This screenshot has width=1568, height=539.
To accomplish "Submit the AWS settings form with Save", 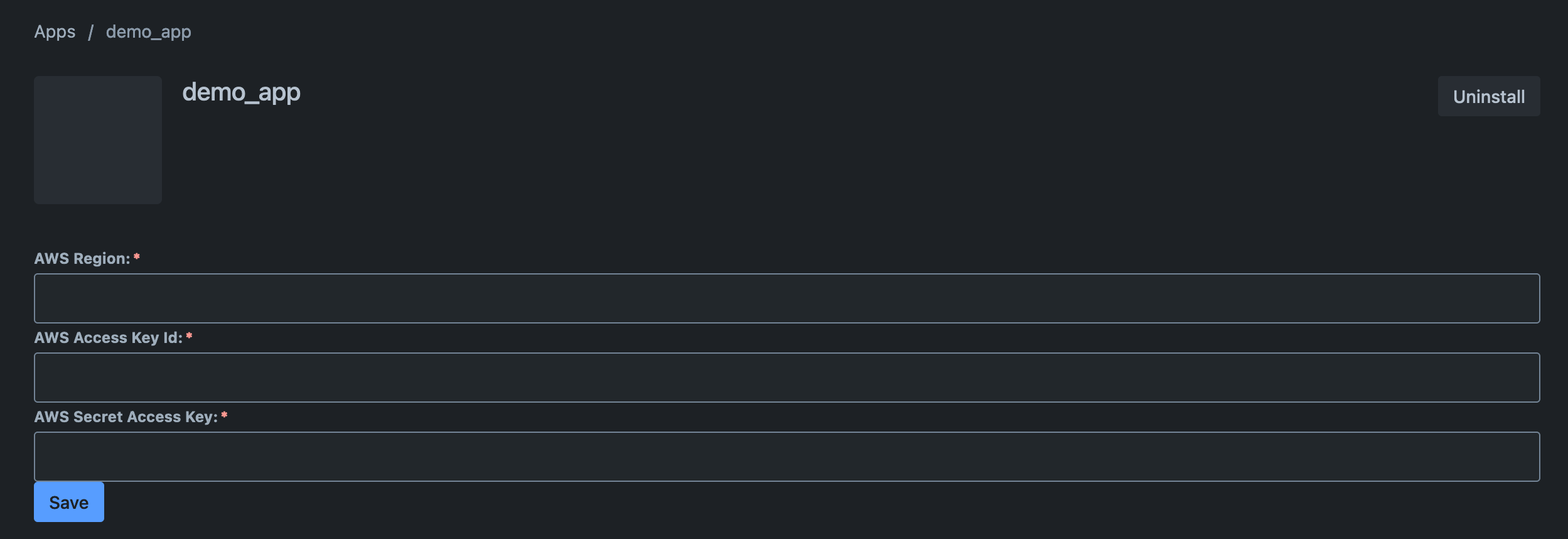I will [69, 503].
